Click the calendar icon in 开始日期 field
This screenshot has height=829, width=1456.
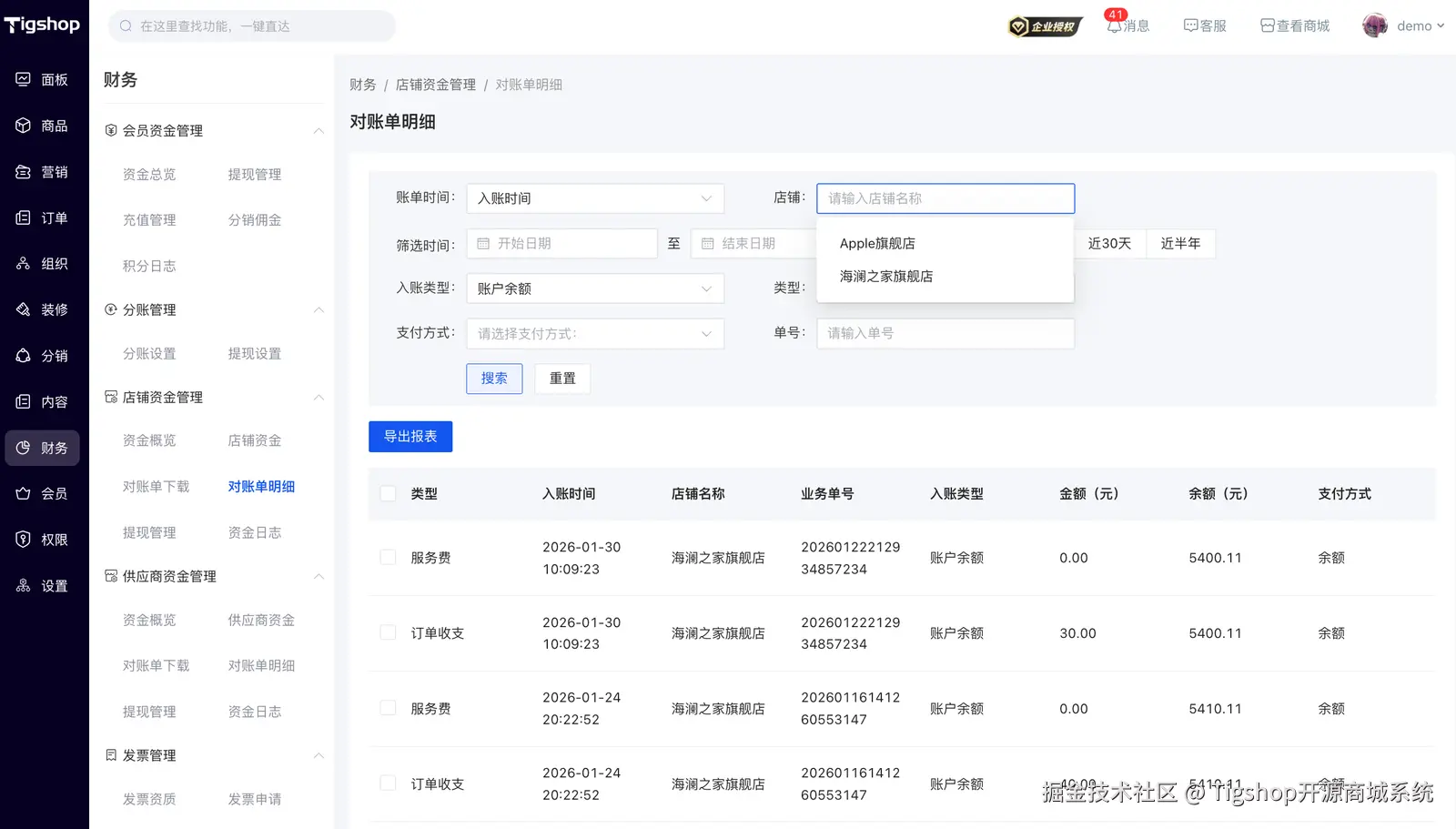tap(483, 244)
